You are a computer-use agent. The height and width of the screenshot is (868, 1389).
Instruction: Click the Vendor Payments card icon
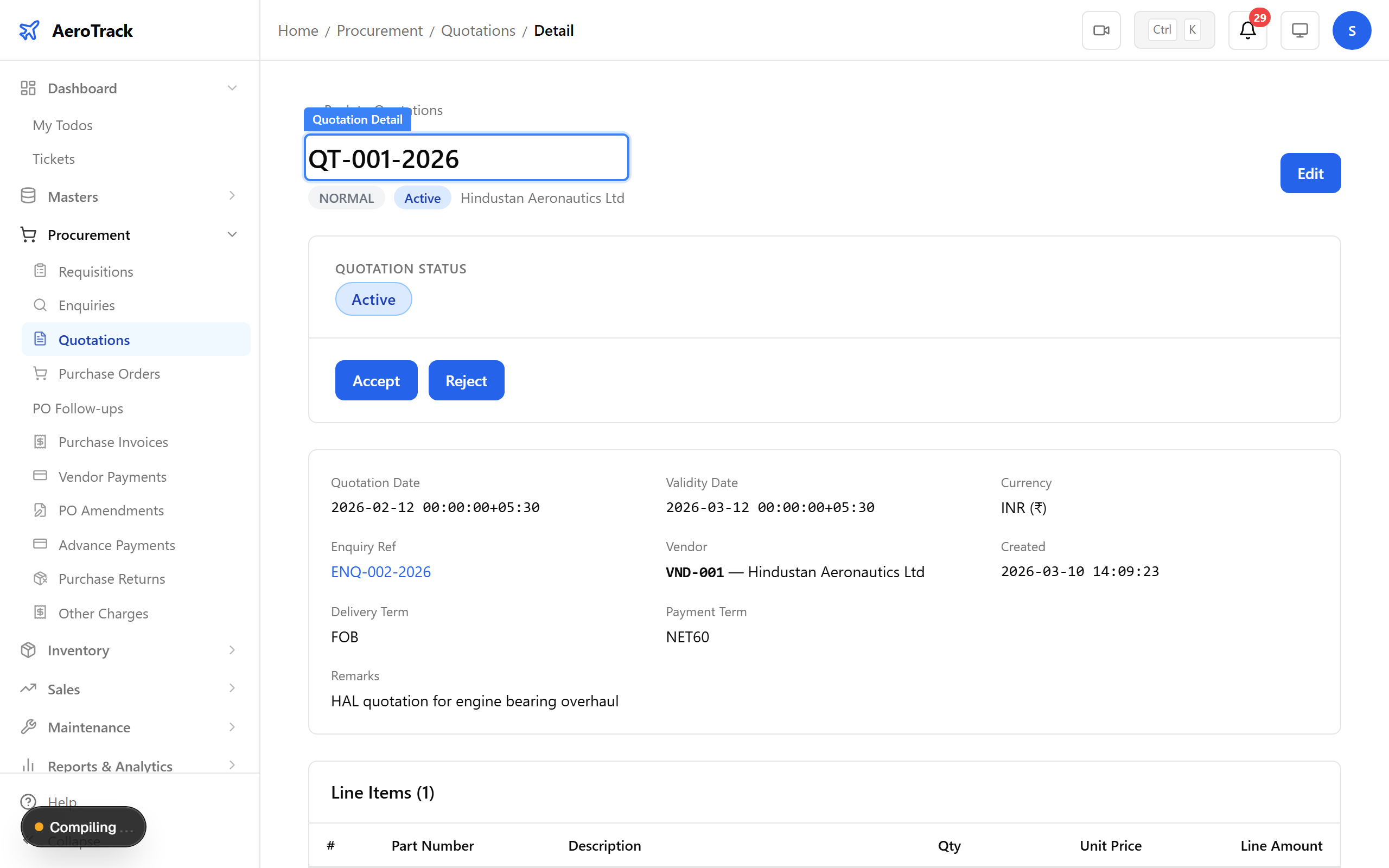pyautogui.click(x=40, y=476)
